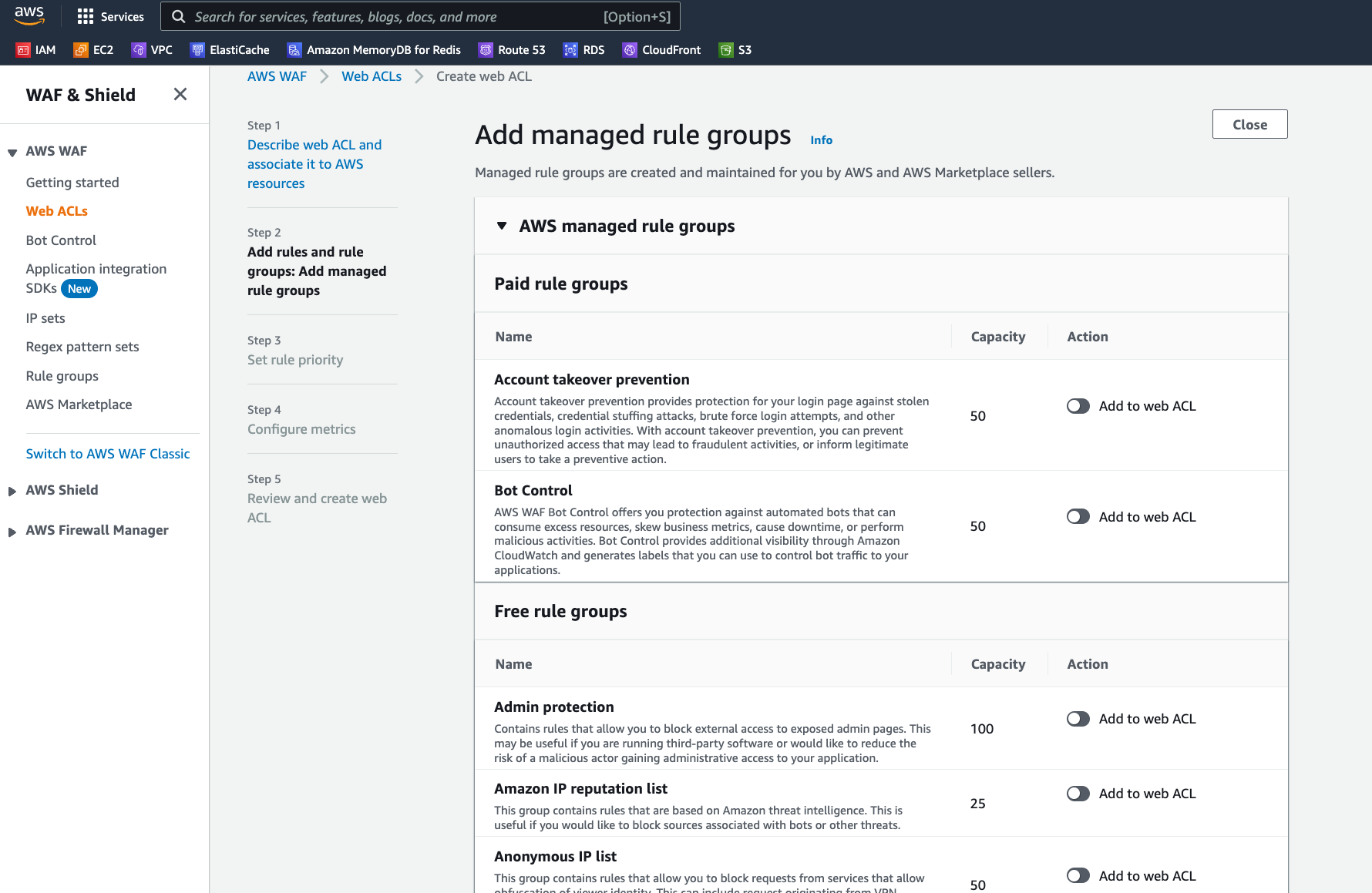Collapse the AWS WAF sidebar section
The image size is (1372, 893).
pyautogui.click(x=12, y=152)
